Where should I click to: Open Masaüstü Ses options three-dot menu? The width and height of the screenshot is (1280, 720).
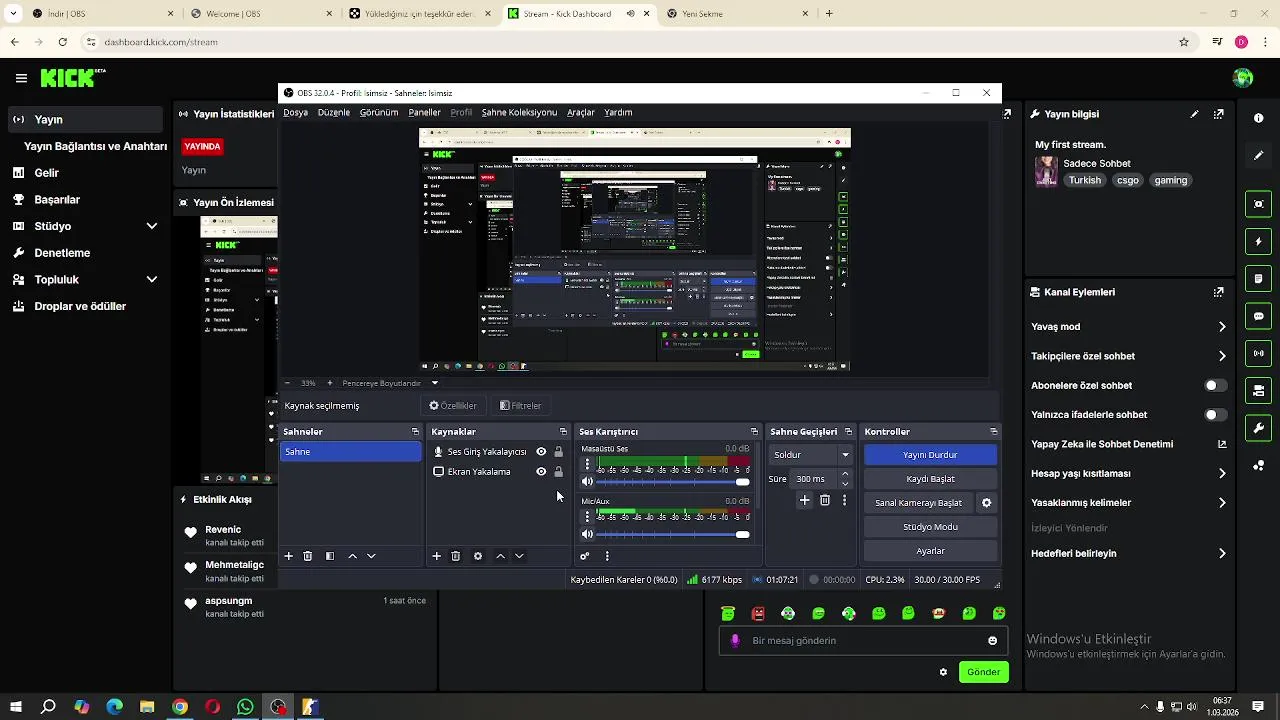587,464
